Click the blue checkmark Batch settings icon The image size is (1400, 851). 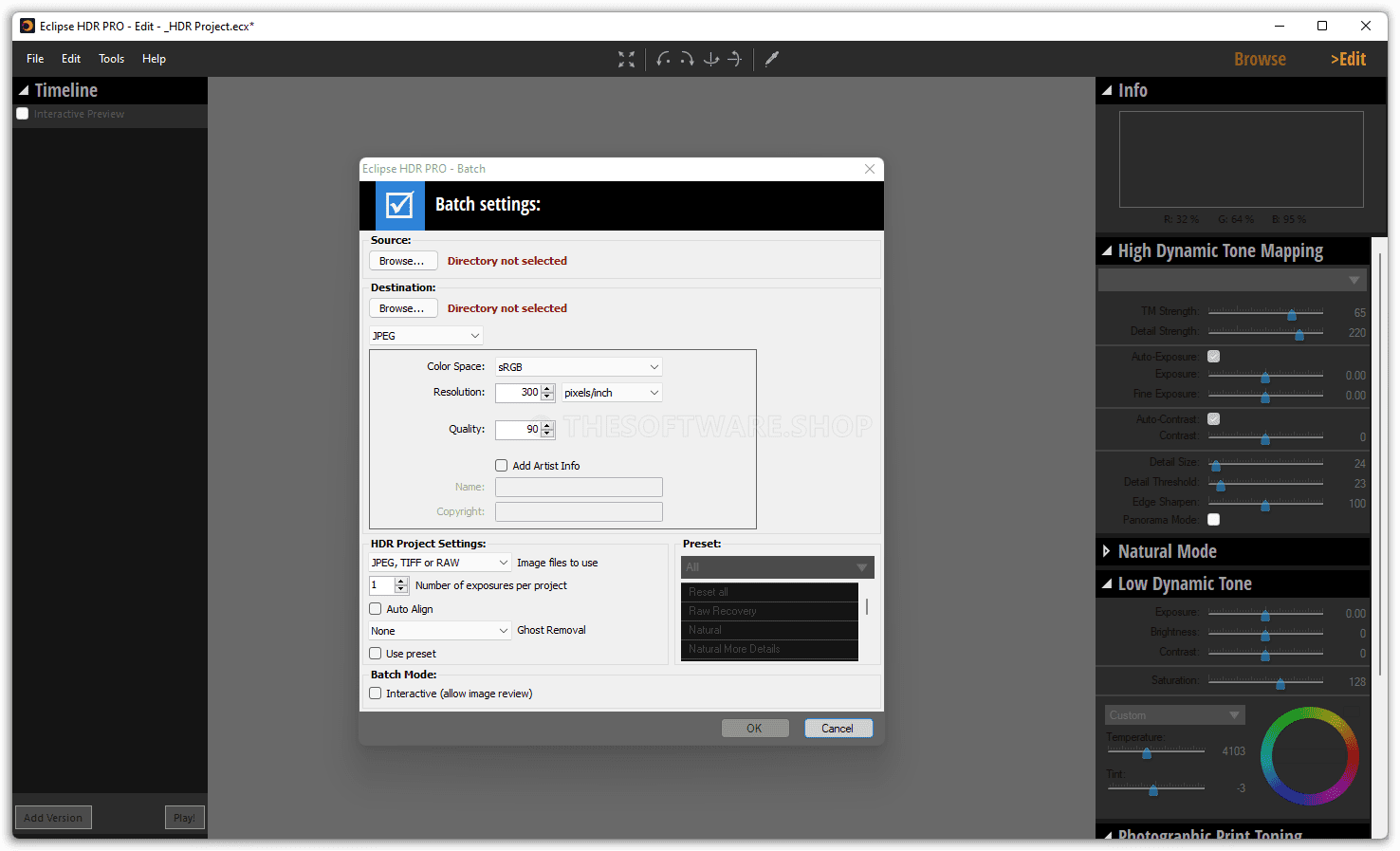399,205
